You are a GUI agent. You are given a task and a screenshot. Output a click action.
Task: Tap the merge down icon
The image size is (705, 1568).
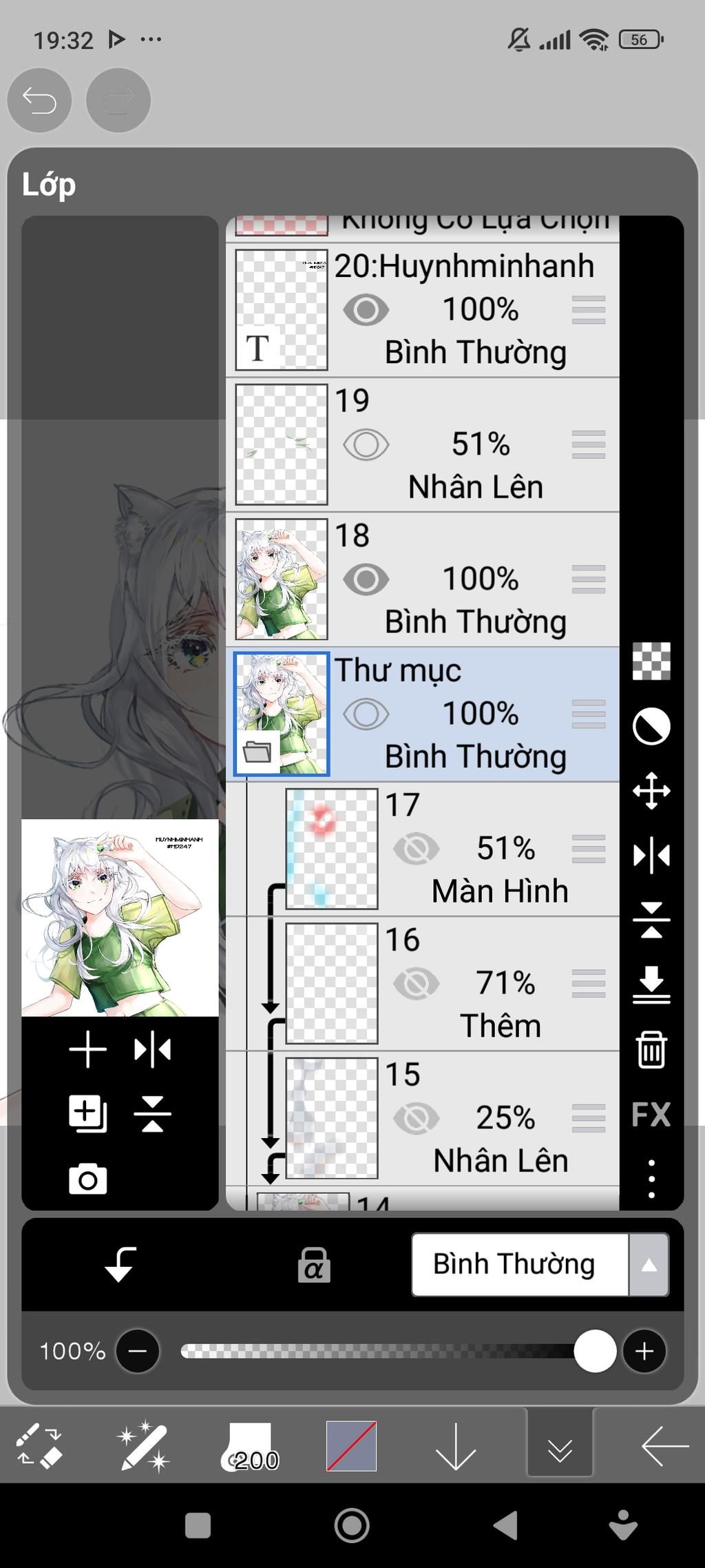(651, 984)
